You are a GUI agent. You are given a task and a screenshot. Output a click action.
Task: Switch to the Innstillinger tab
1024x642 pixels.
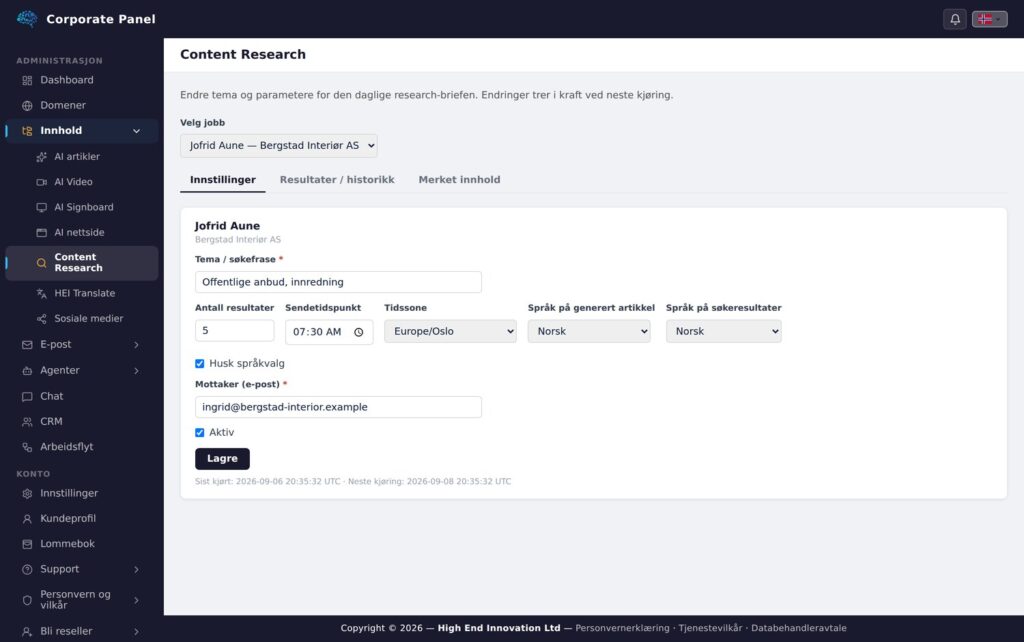[223, 180]
